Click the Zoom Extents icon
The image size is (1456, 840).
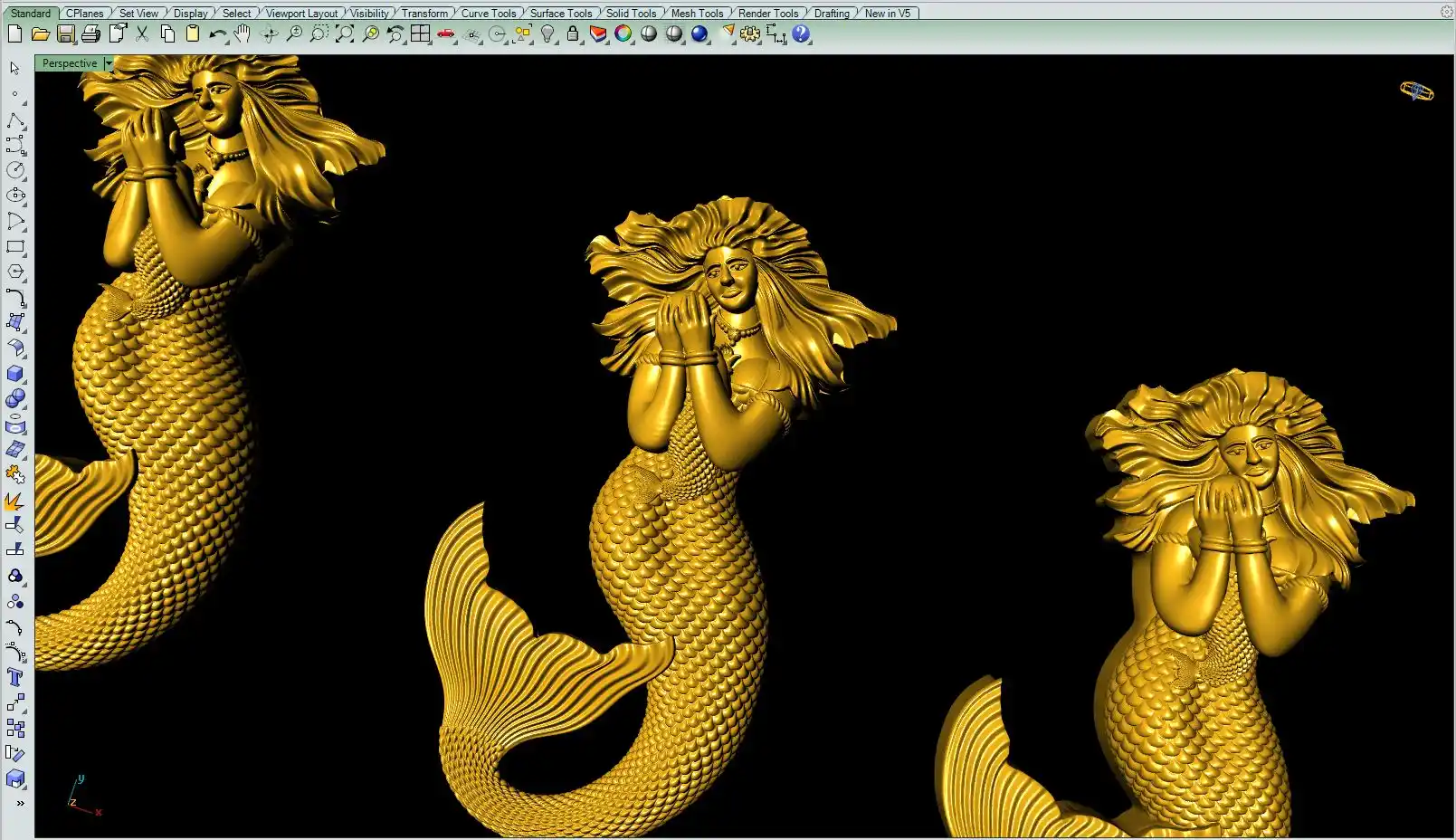pos(345,34)
